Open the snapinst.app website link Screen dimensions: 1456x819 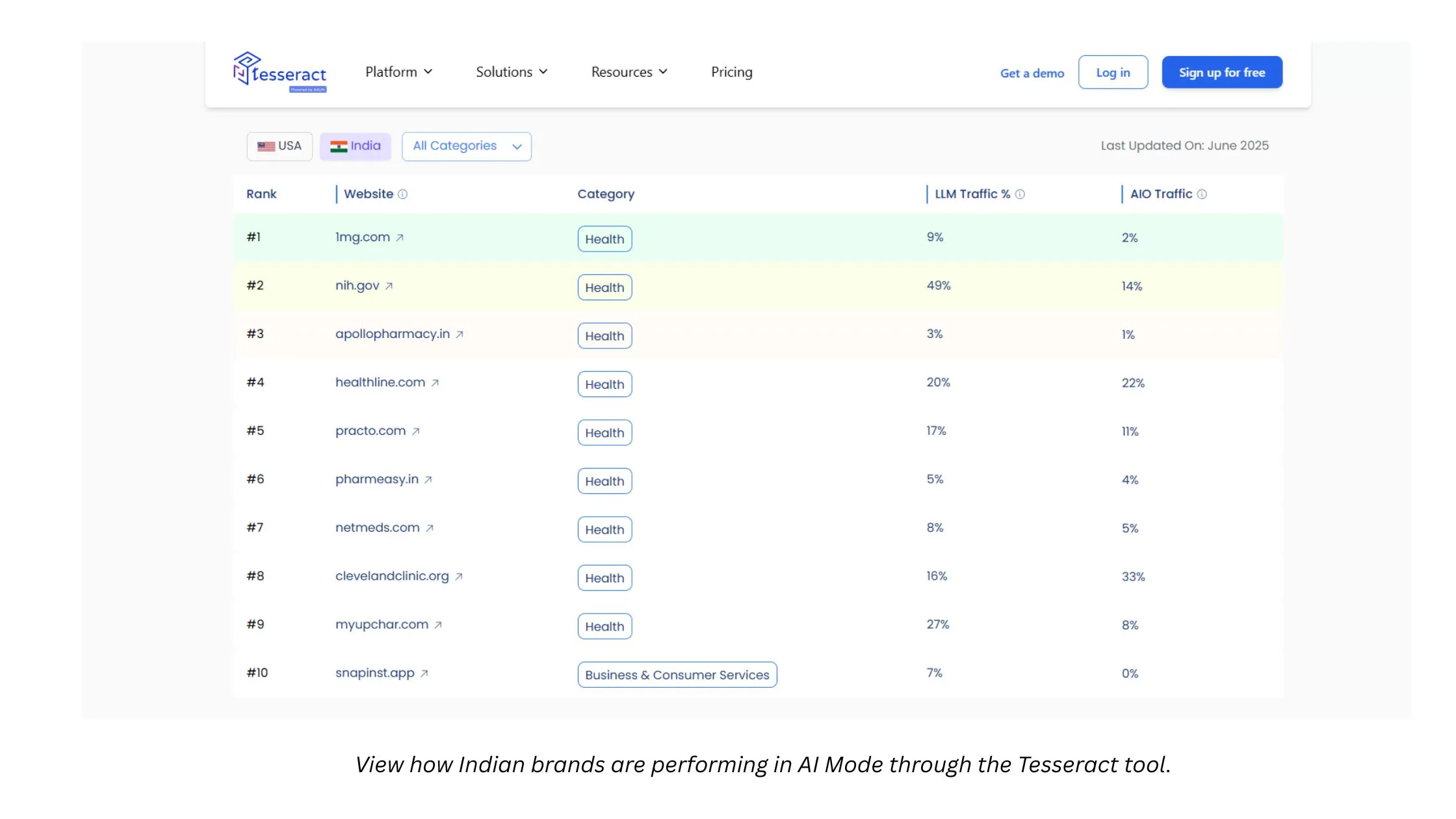point(375,673)
